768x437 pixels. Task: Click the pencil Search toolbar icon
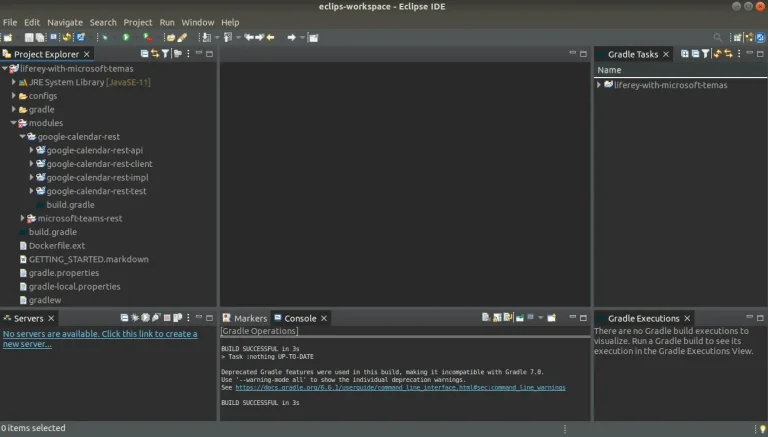pyautogui.click(x=182, y=37)
